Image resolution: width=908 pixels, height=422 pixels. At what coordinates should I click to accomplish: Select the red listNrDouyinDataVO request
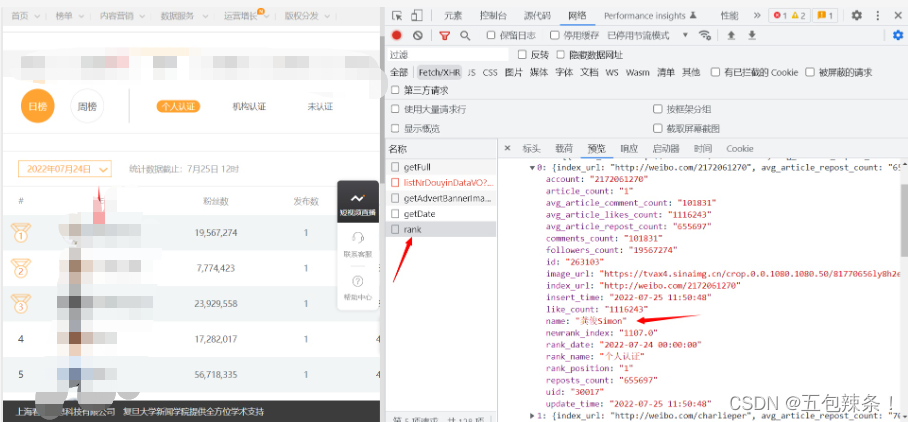[x=441, y=182]
